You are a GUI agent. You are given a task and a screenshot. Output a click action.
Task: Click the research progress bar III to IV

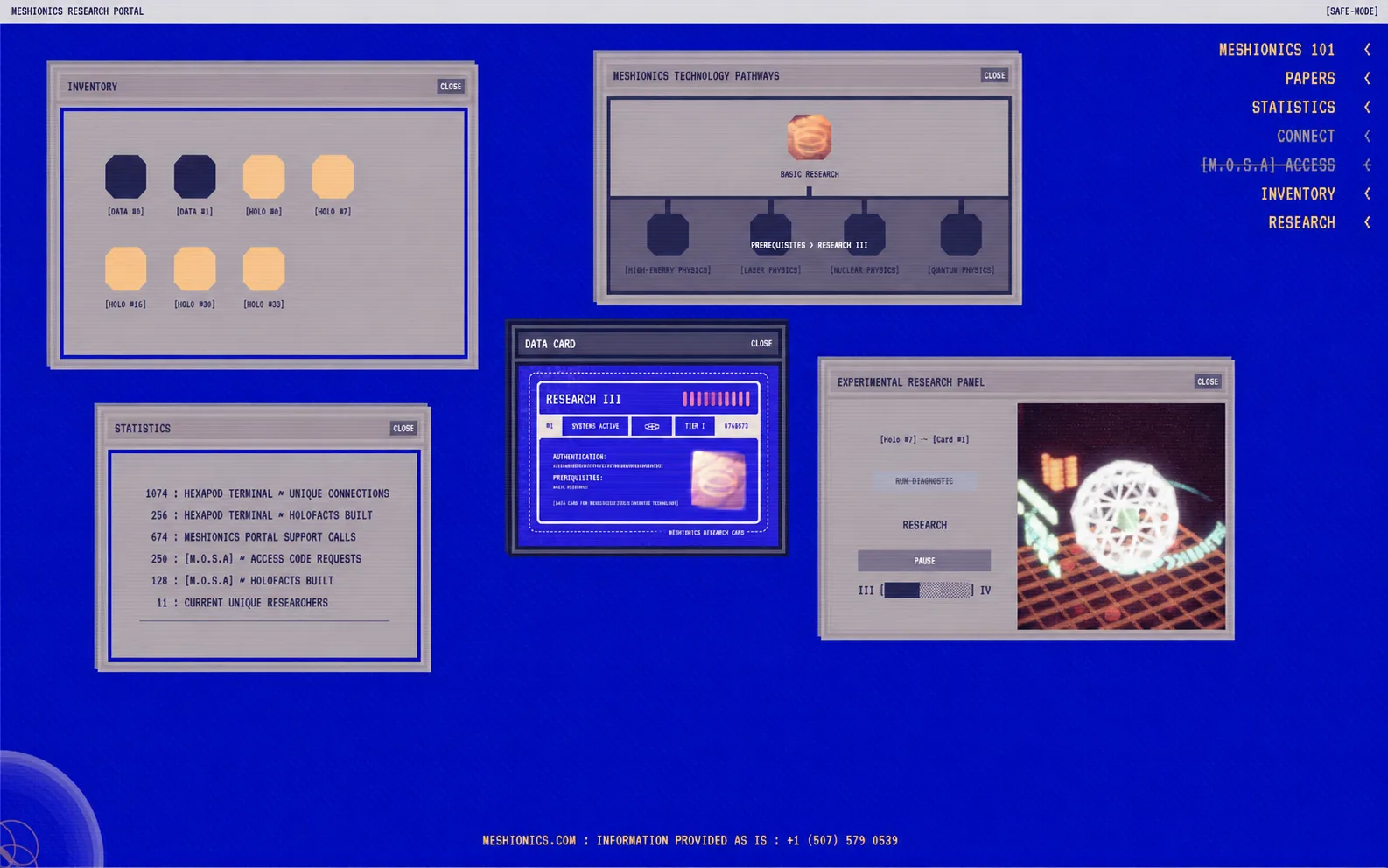927,591
